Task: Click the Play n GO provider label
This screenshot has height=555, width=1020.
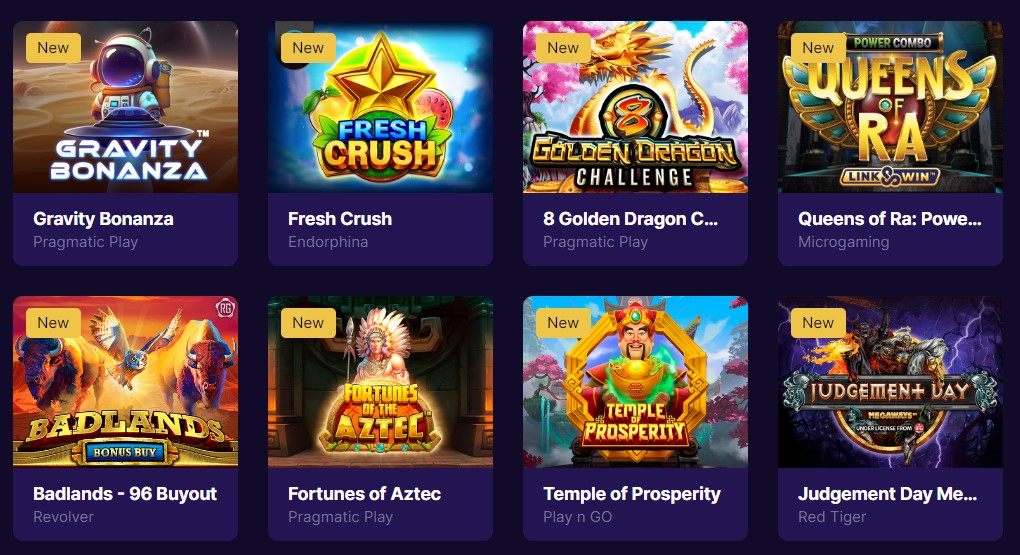Action: (578, 517)
